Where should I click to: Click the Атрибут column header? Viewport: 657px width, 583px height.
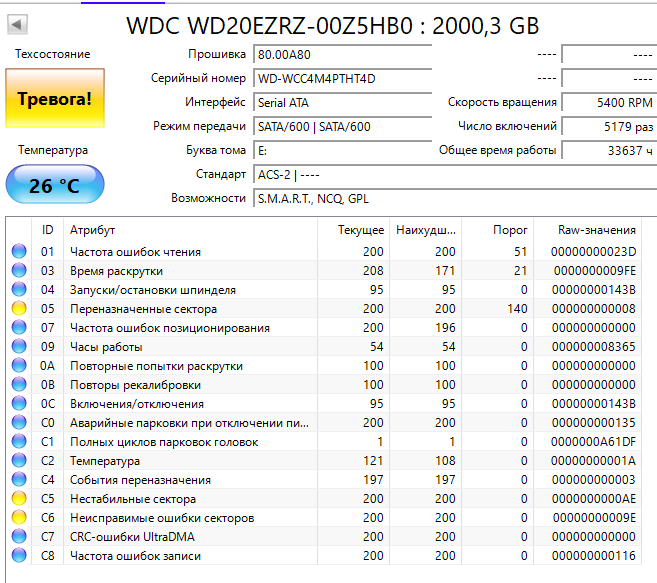tap(191, 230)
